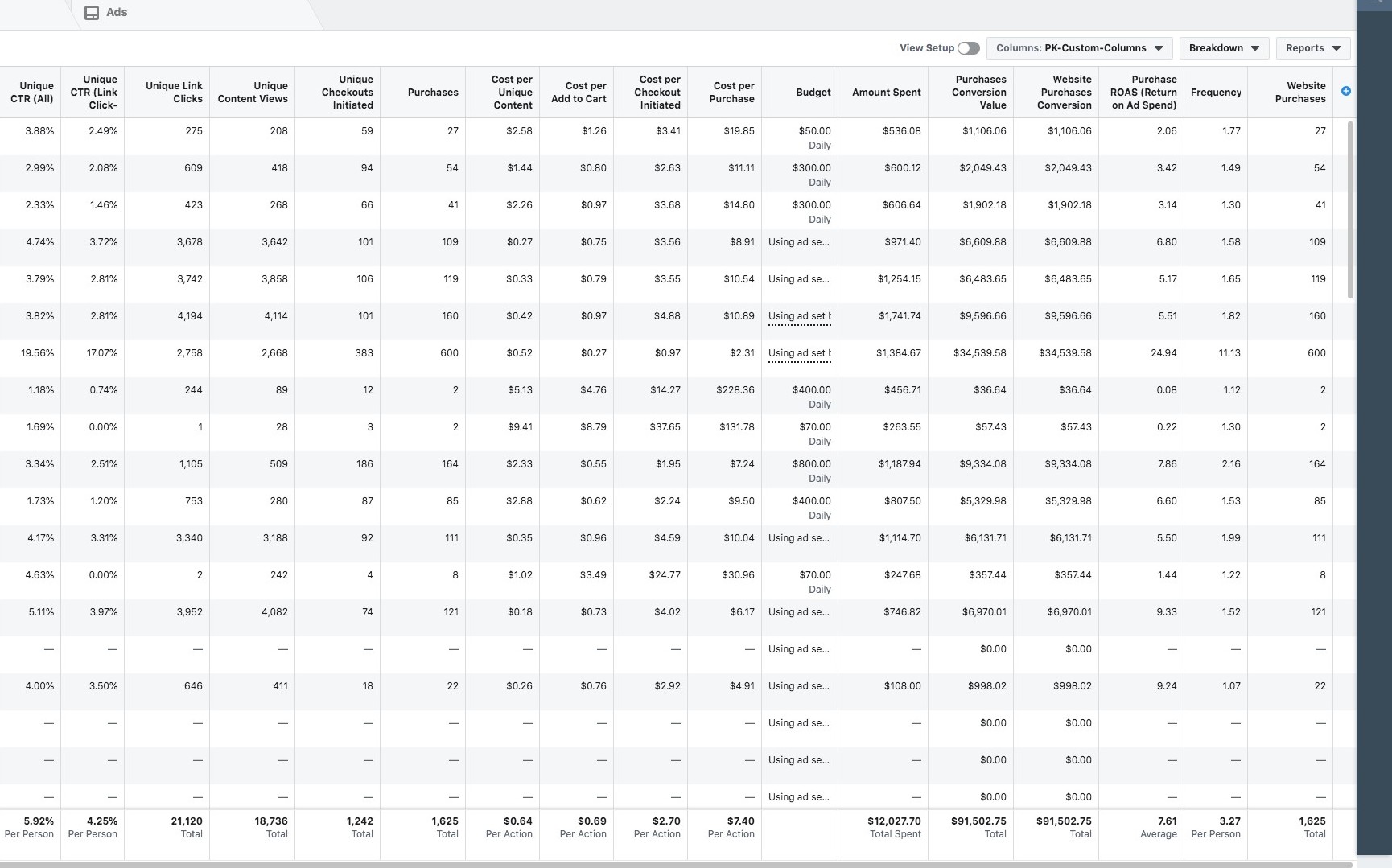Click the vertical table scrollbar

pos(1351,209)
